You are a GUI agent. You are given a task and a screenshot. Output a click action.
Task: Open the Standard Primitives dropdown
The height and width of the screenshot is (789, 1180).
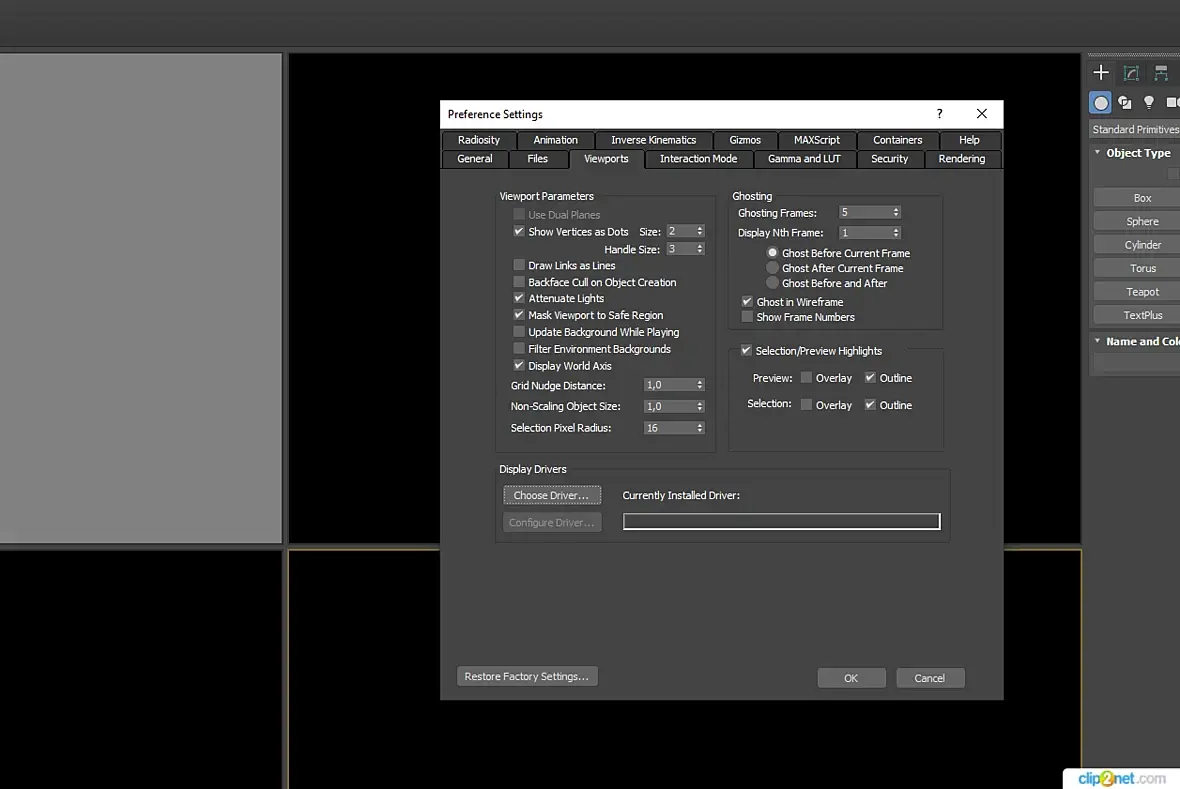[1135, 129]
